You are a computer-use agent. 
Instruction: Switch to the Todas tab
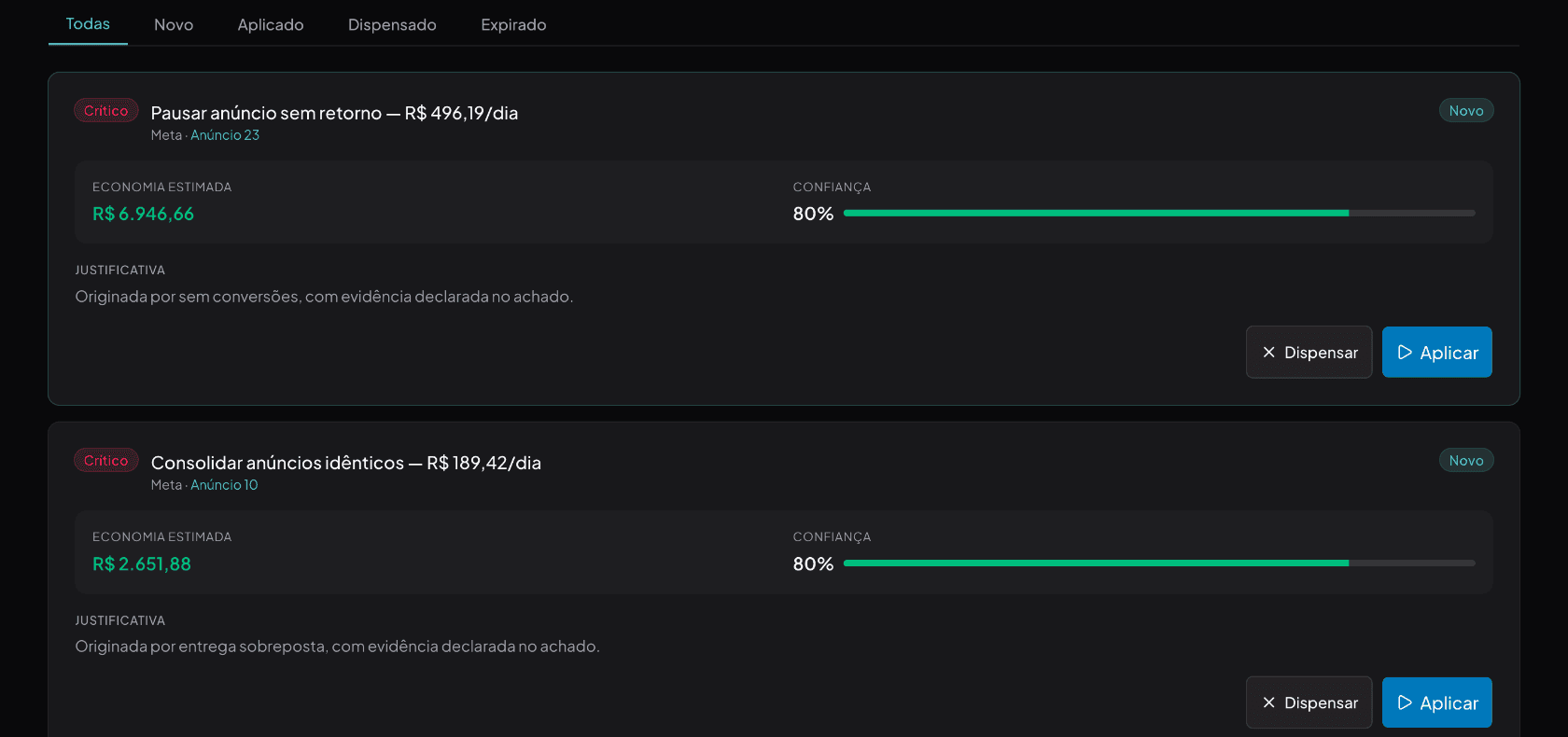coord(88,24)
